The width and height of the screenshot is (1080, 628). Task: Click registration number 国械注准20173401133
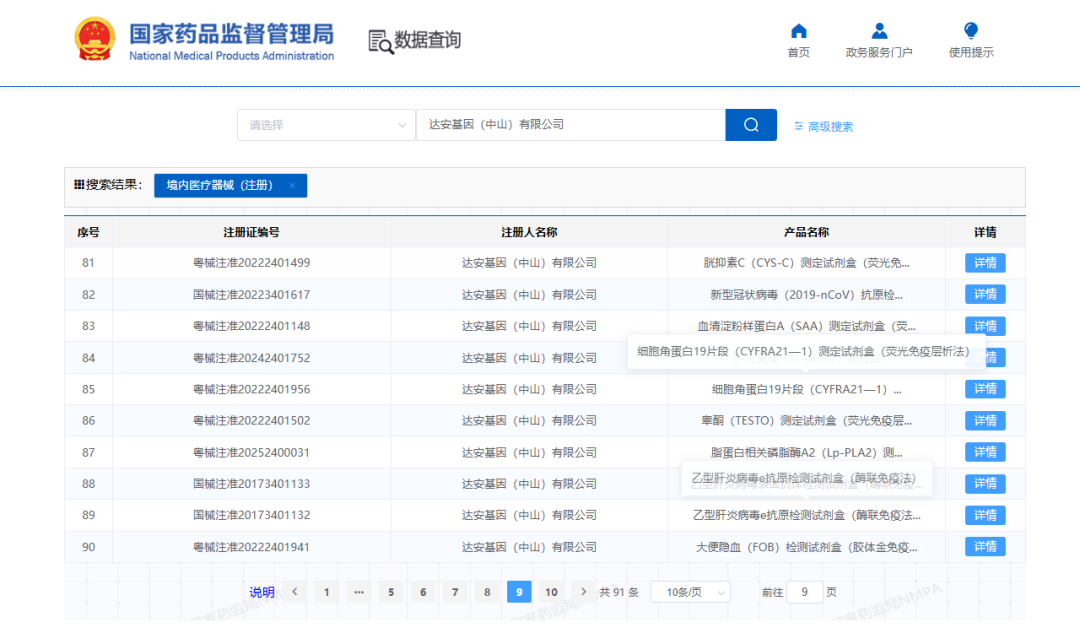pos(251,484)
